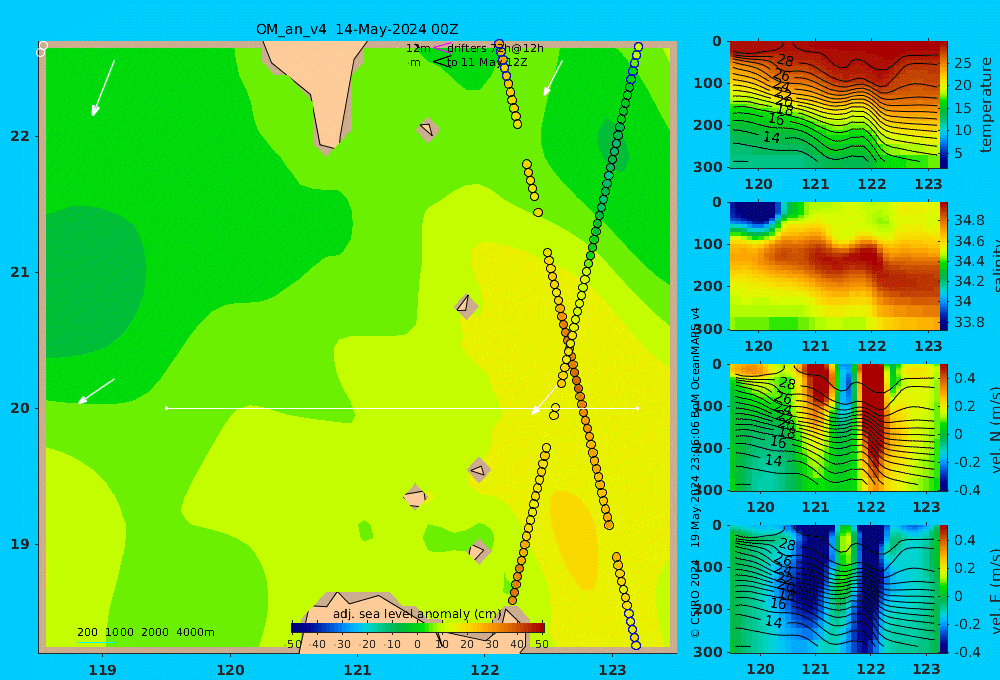Click the east endpoint of the white section line
This screenshot has width=1000, height=680.
638,408
